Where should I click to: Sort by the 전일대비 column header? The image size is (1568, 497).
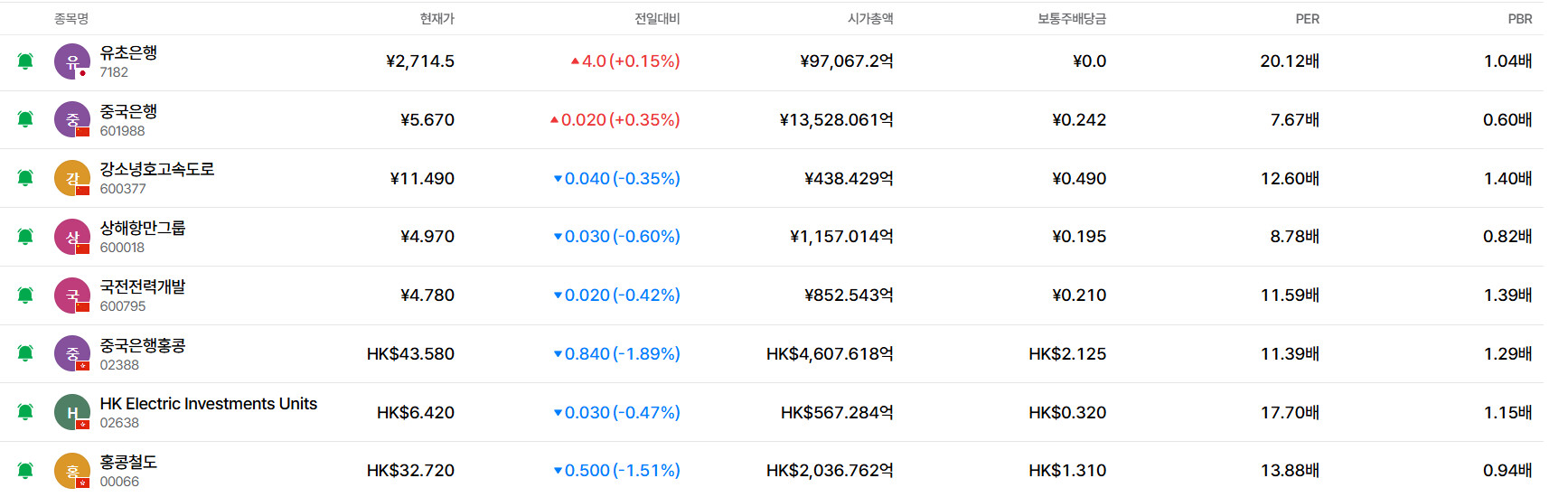coord(657,19)
